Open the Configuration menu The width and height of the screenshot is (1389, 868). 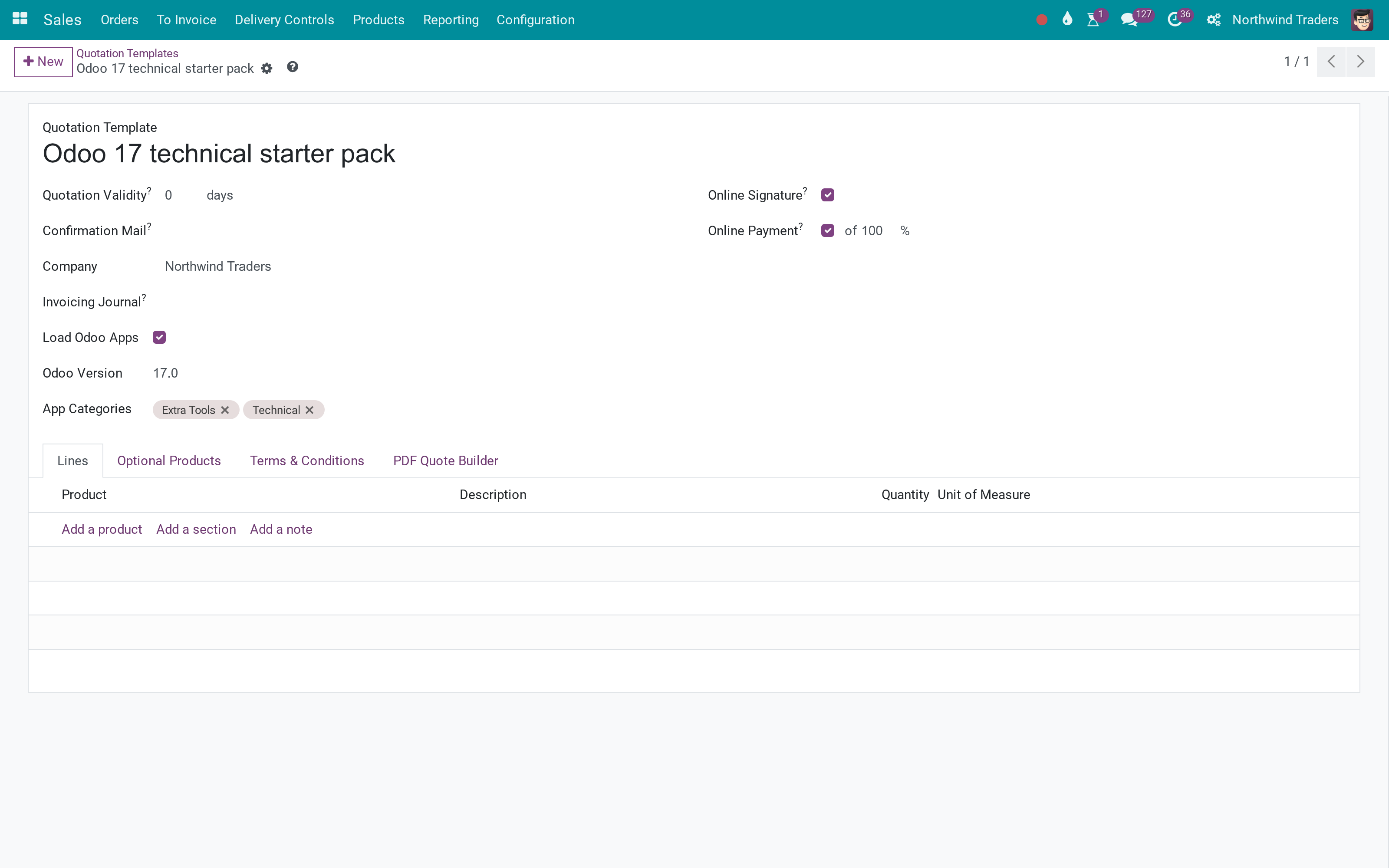(536, 20)
